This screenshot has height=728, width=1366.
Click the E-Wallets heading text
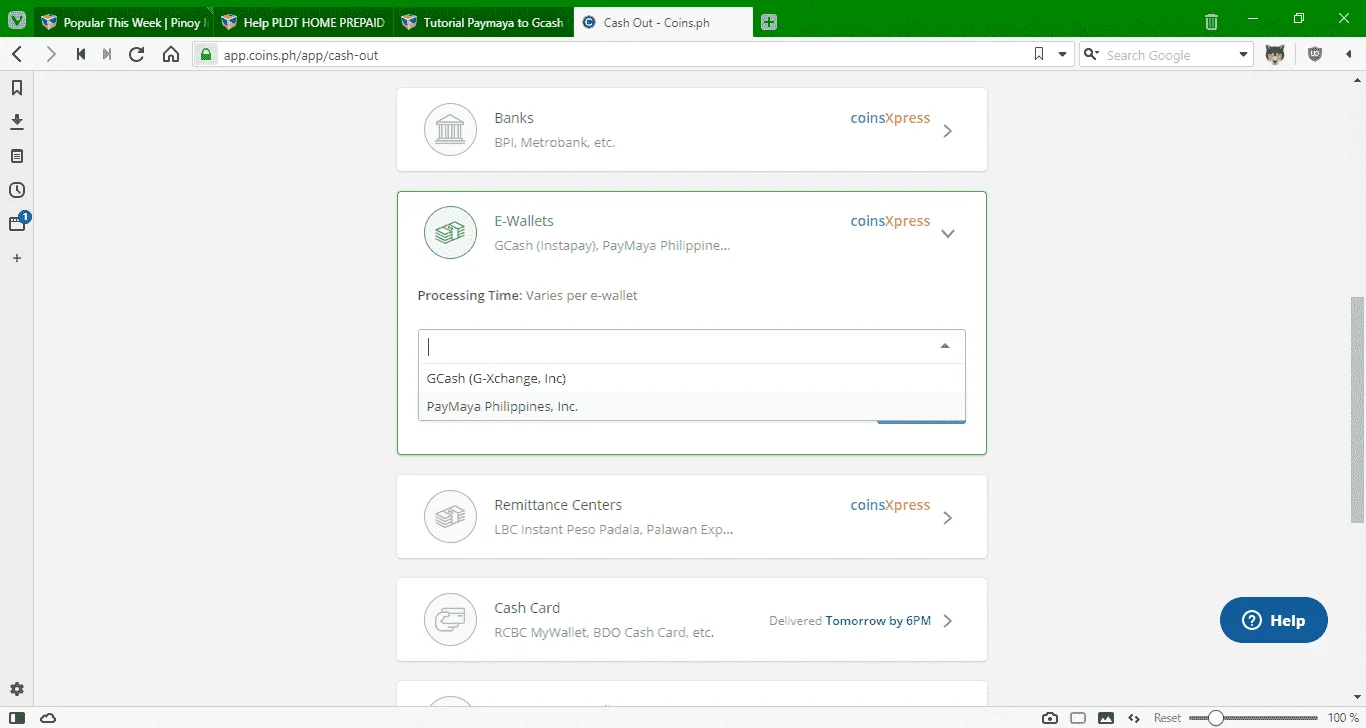(524, 221)
